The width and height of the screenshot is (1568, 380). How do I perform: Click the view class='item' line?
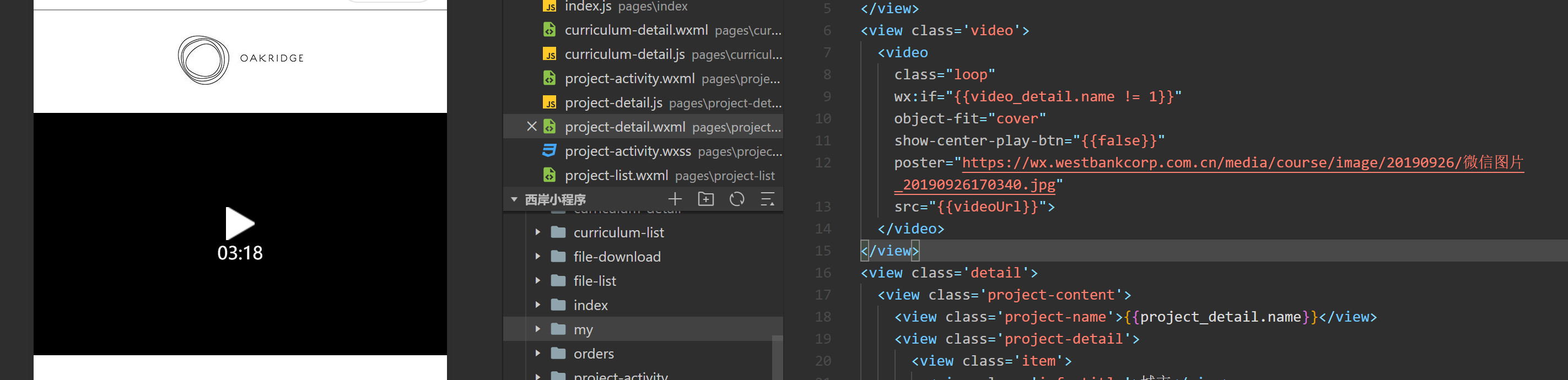coord(991,361)
